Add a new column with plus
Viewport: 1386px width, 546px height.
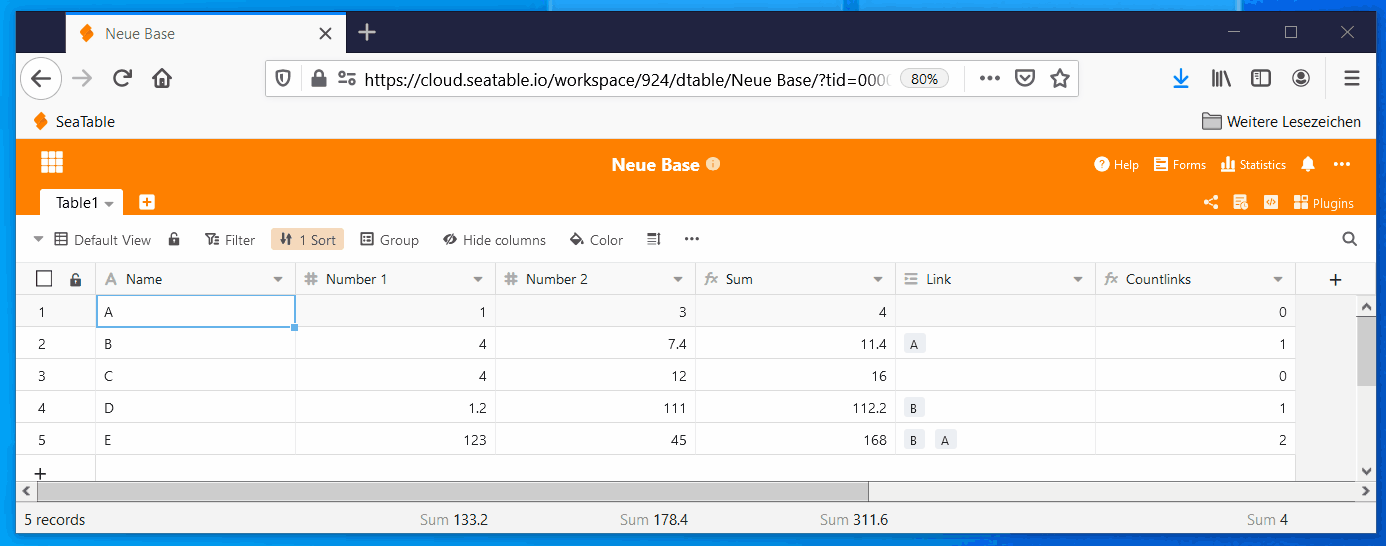1335,280
